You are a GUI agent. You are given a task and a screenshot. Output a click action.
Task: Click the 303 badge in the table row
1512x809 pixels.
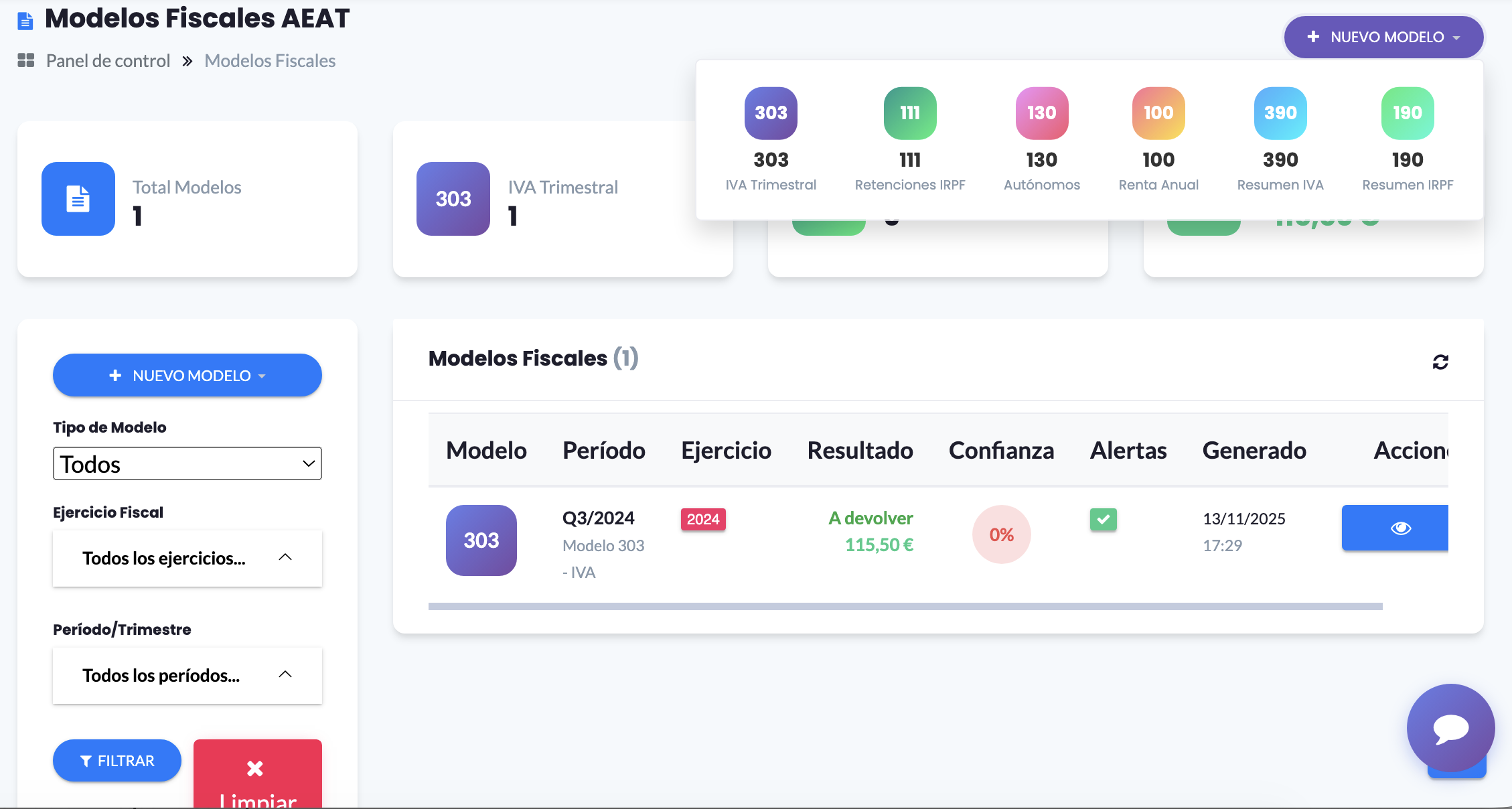click(481, 540)
